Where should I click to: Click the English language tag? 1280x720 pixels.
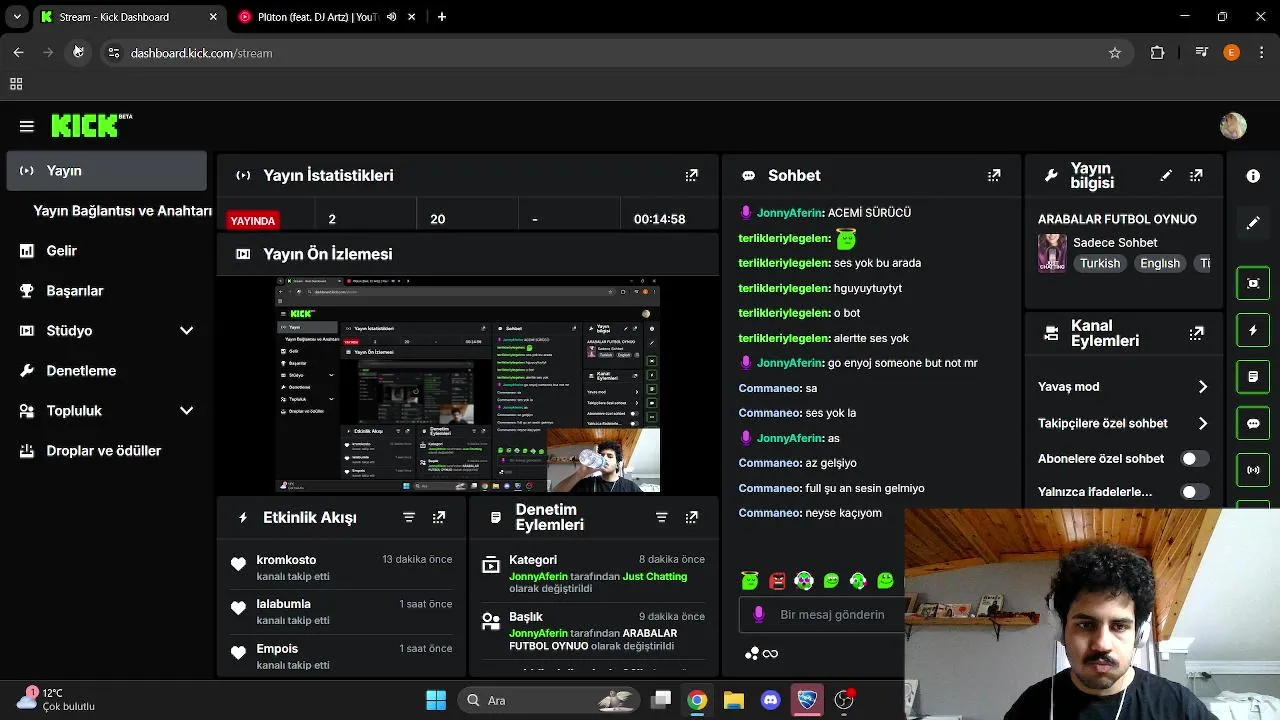pyautogui.click(x=1160, y=264)
